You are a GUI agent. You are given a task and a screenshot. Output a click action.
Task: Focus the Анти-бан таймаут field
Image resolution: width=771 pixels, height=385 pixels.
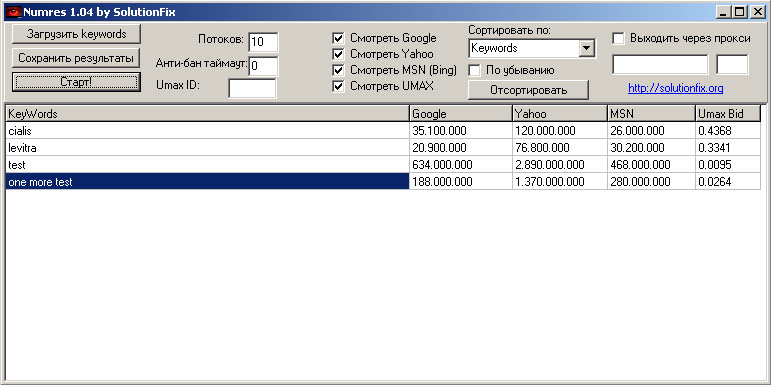coord(263,66)
